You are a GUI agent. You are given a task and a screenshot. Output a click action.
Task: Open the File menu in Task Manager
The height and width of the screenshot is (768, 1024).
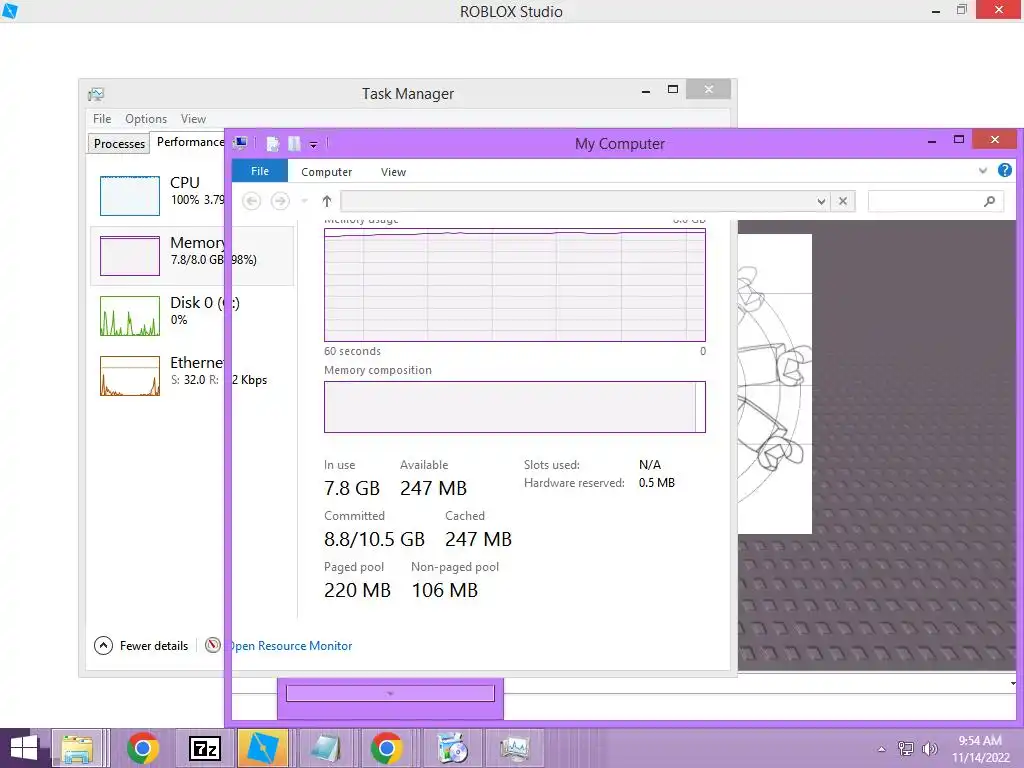click(102, 119)
